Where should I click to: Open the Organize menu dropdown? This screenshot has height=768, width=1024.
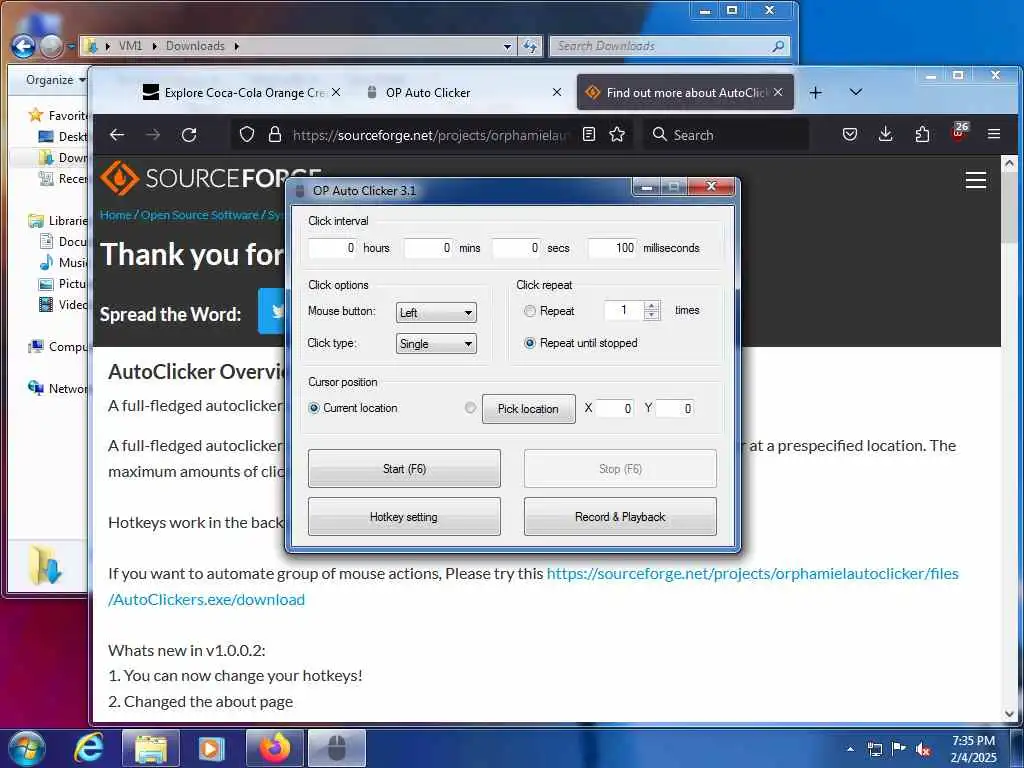(x=56, y=80)
